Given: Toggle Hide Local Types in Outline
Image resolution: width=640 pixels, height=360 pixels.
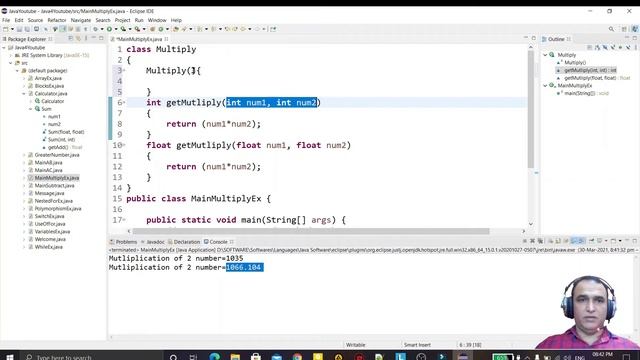Looking at the screenshot, I should pyautogui.click(x=628, y=47).
